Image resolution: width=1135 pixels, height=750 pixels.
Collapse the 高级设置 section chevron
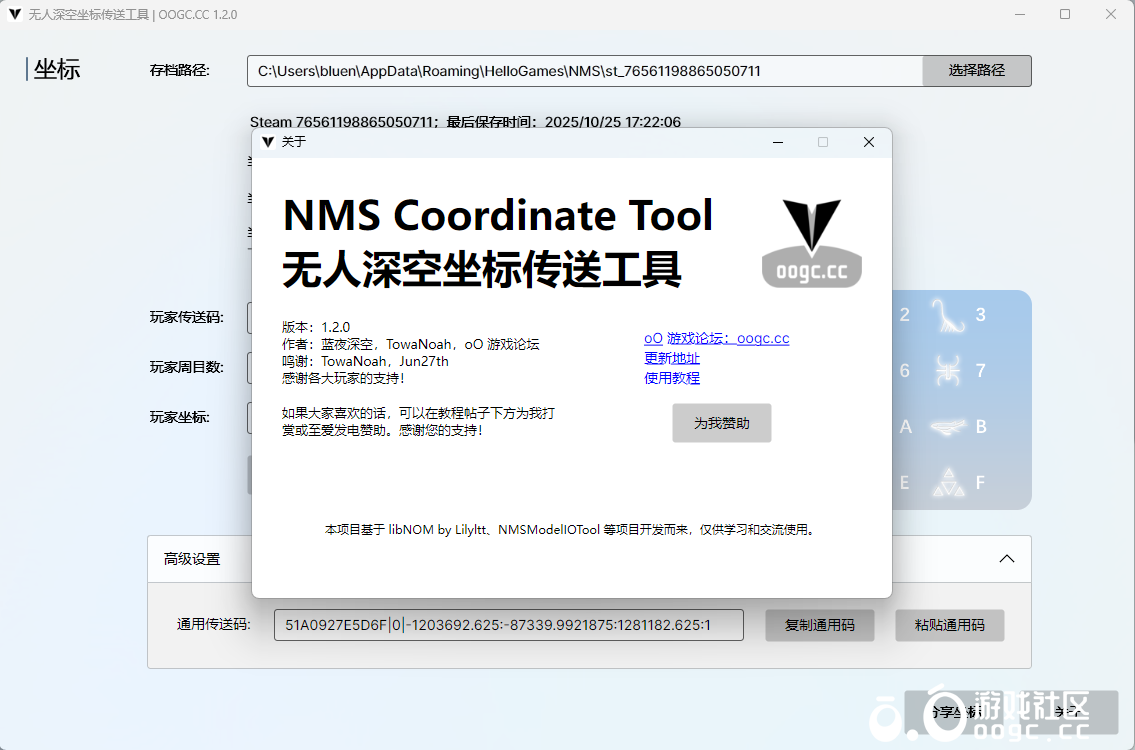click(x=1007, y=559)
